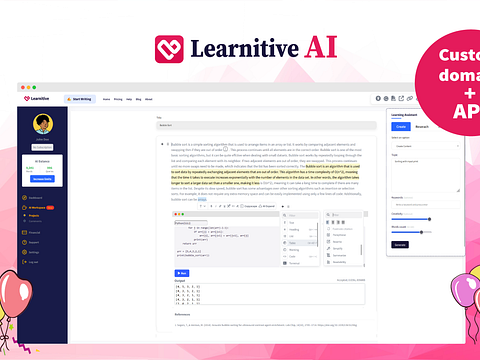Open Dashboard from the sidebar

pos(32,198)
